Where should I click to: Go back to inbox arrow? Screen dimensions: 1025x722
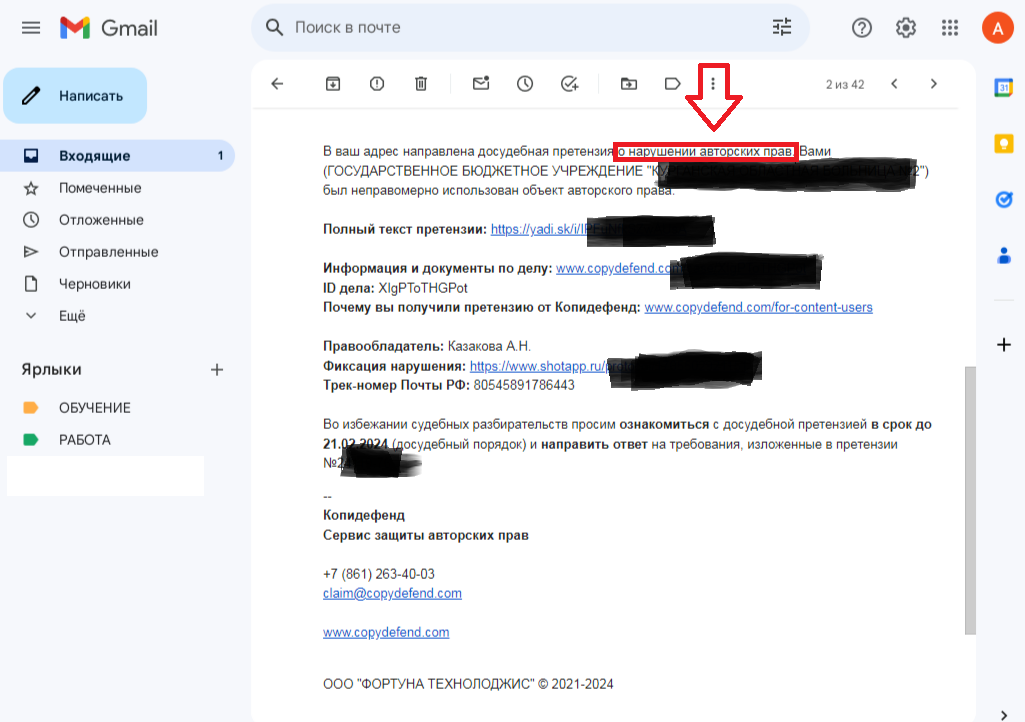tap(277, 84)
